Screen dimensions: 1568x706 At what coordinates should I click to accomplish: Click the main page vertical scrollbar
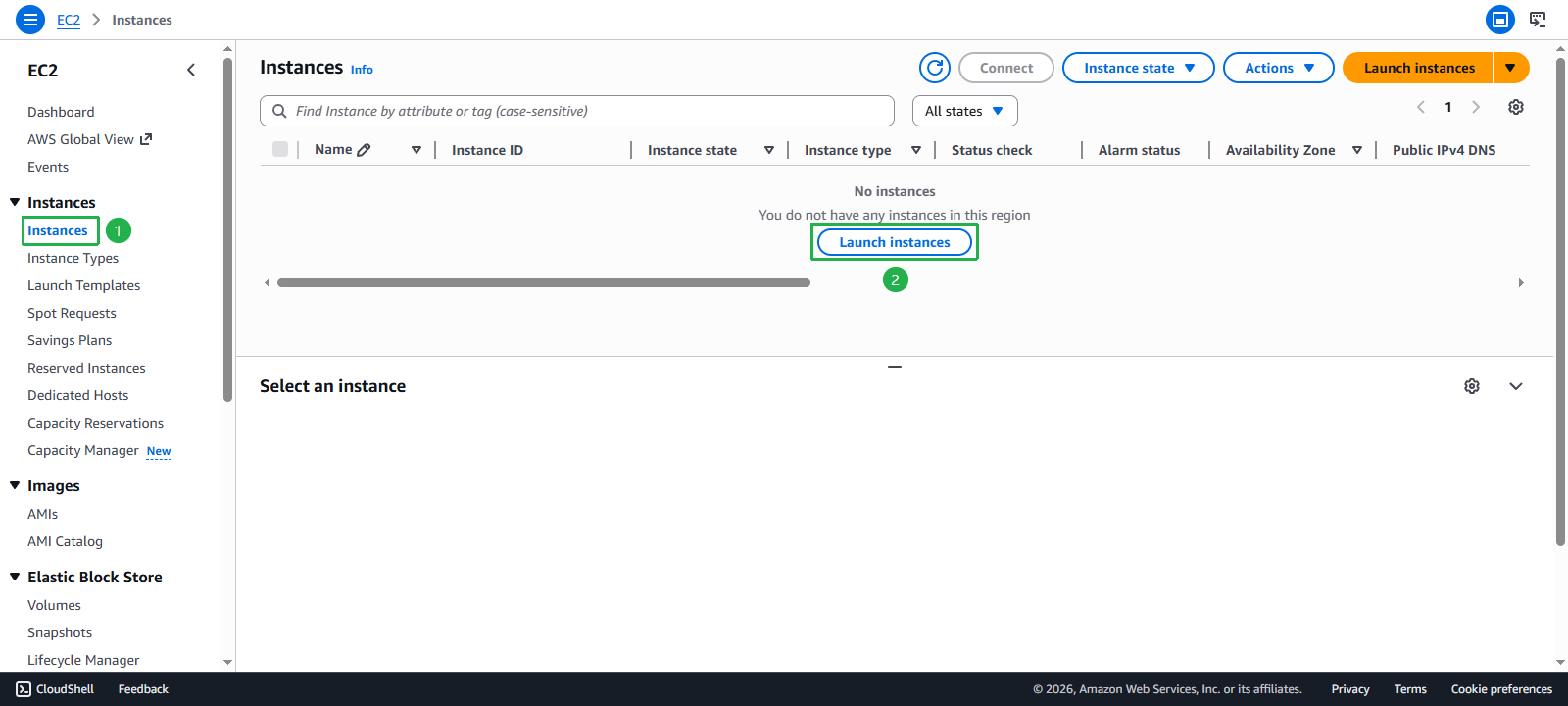(1560, 302)
